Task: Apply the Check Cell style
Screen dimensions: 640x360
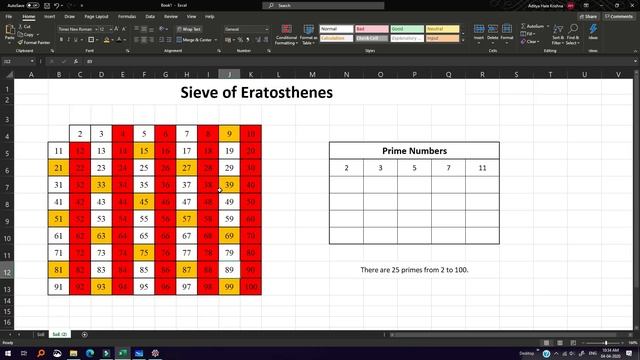Action: (x=372, y=38)
